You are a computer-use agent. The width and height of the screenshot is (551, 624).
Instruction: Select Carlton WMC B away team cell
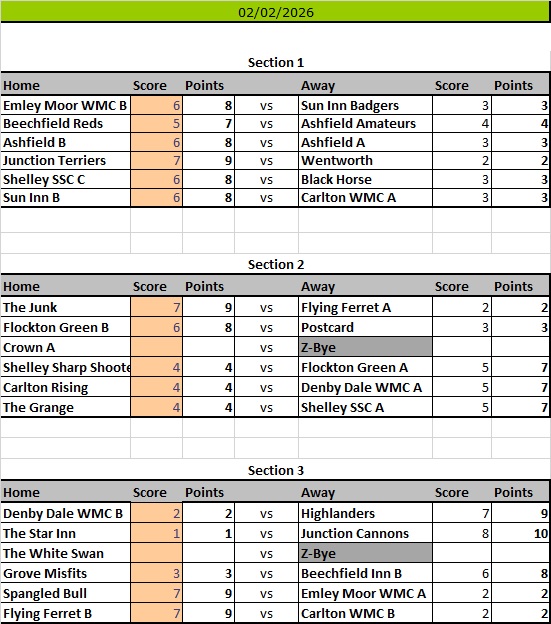(x=365, y=613)
